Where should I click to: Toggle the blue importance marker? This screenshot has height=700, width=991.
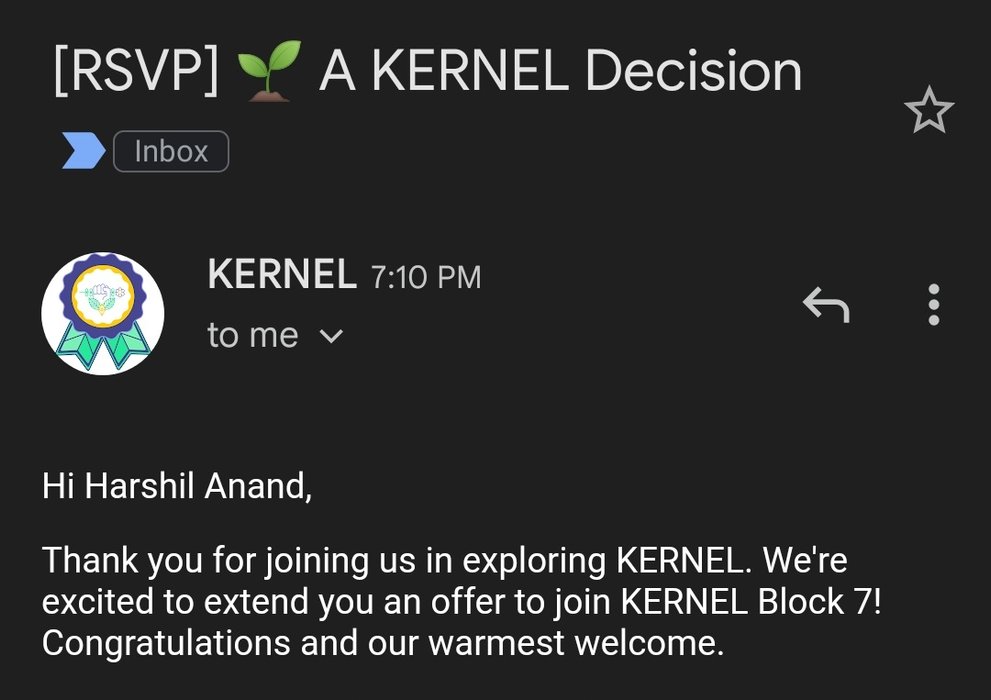(83, 151)
